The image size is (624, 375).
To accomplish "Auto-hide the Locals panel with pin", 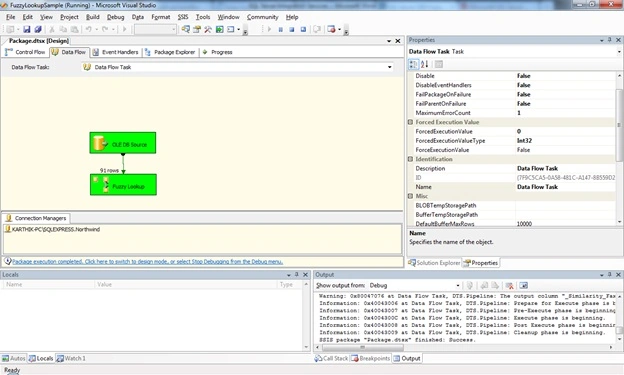I will click(x=297, y=275).
